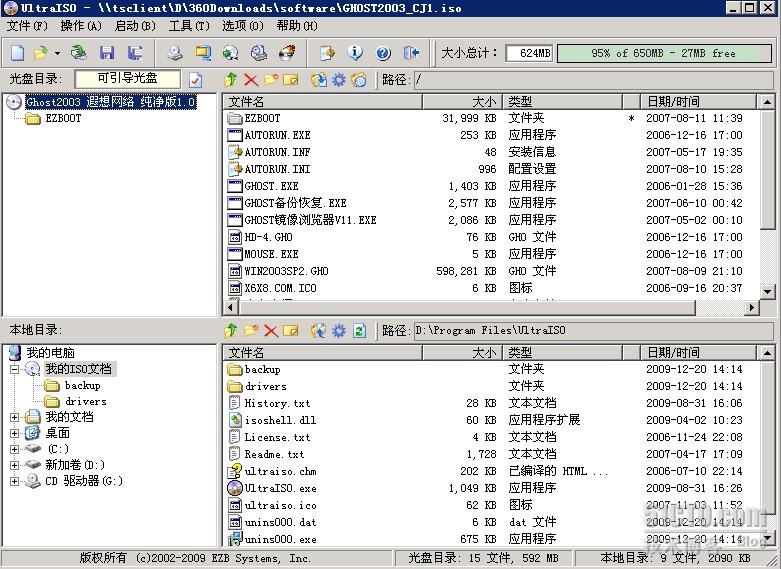This screenshot has width=781, height=569.
Task: Click the 95% of 650MB capacity bar
Action: coord(664,53)
